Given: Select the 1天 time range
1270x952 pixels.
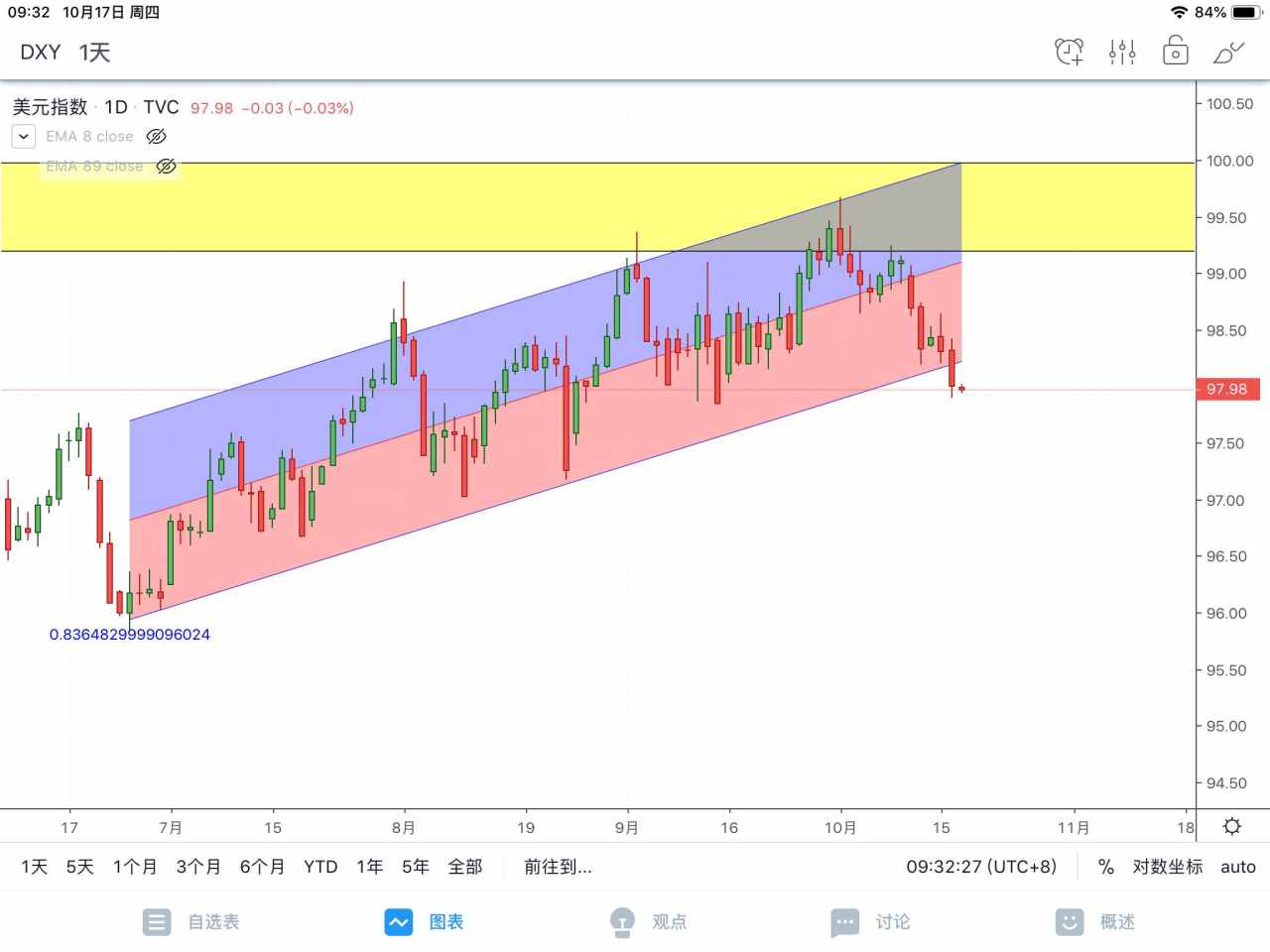Looking at the screenshot, I should tap(35, 867).
